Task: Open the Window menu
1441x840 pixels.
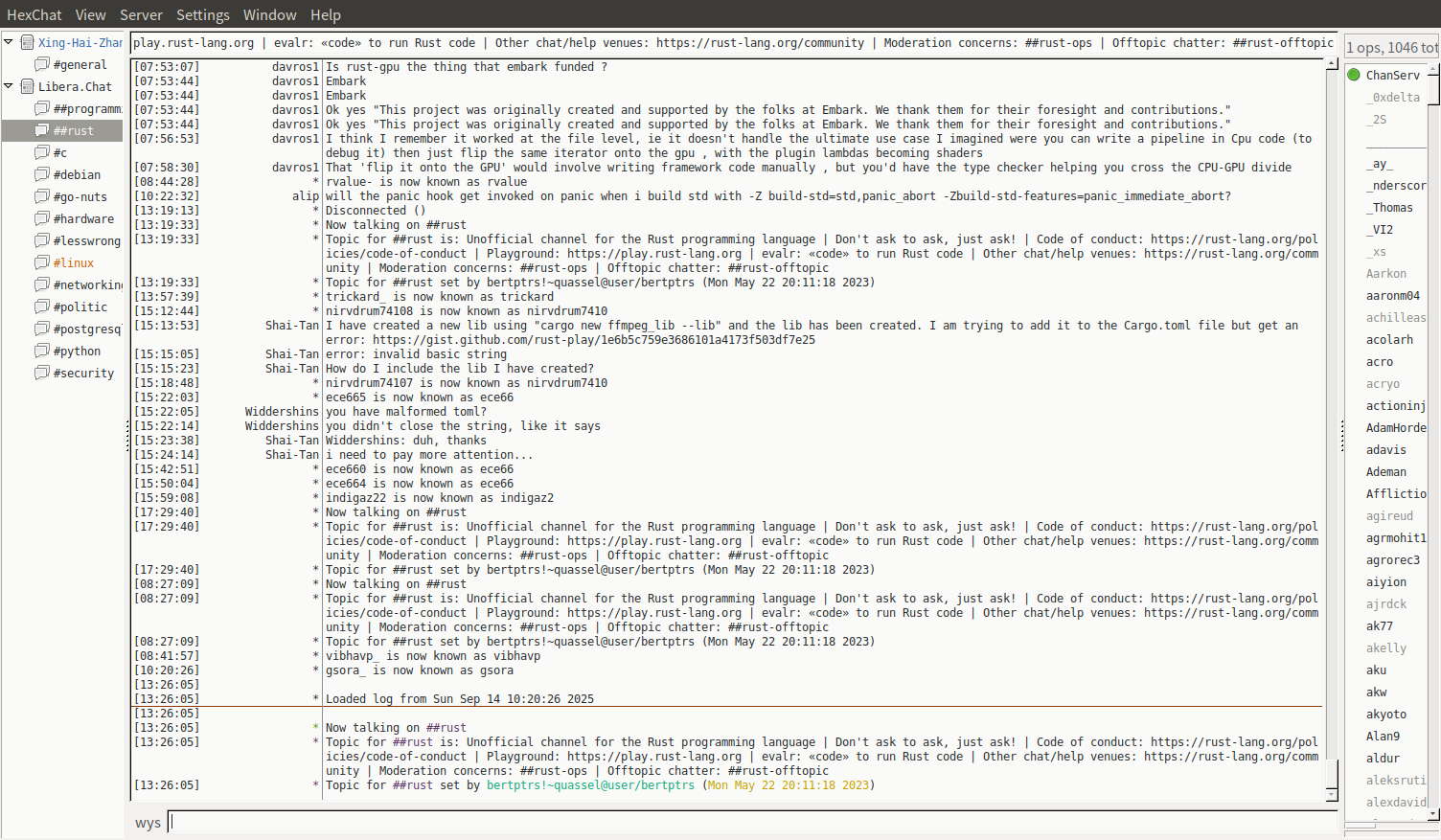Action: (x=269, y=14)
